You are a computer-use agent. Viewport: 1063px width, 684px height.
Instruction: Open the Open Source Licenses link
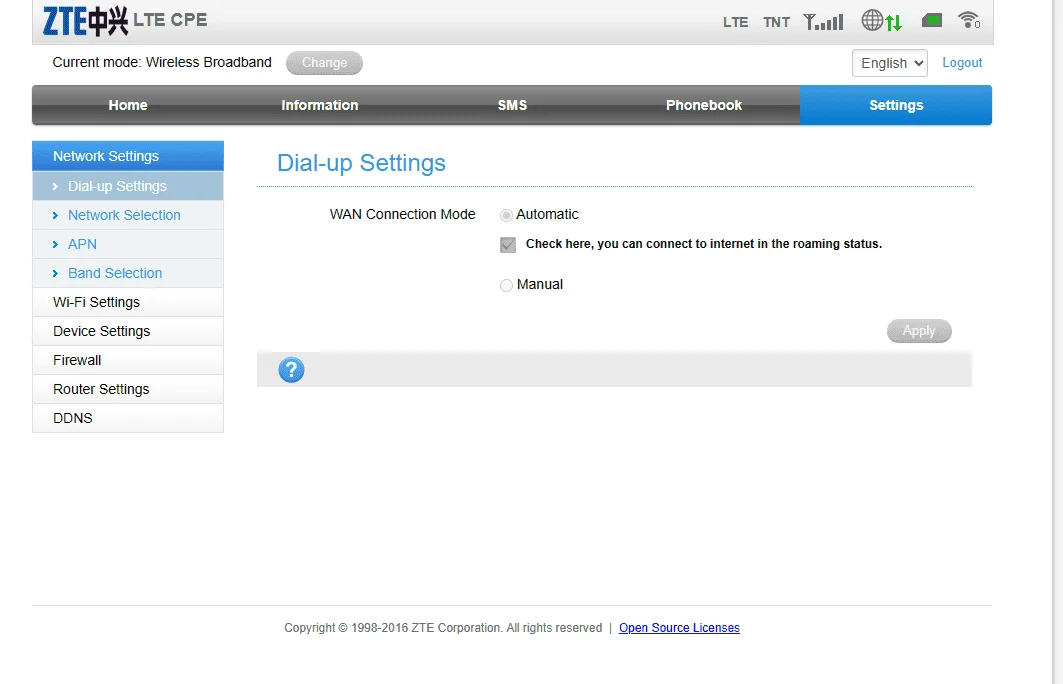click(679, 628)
